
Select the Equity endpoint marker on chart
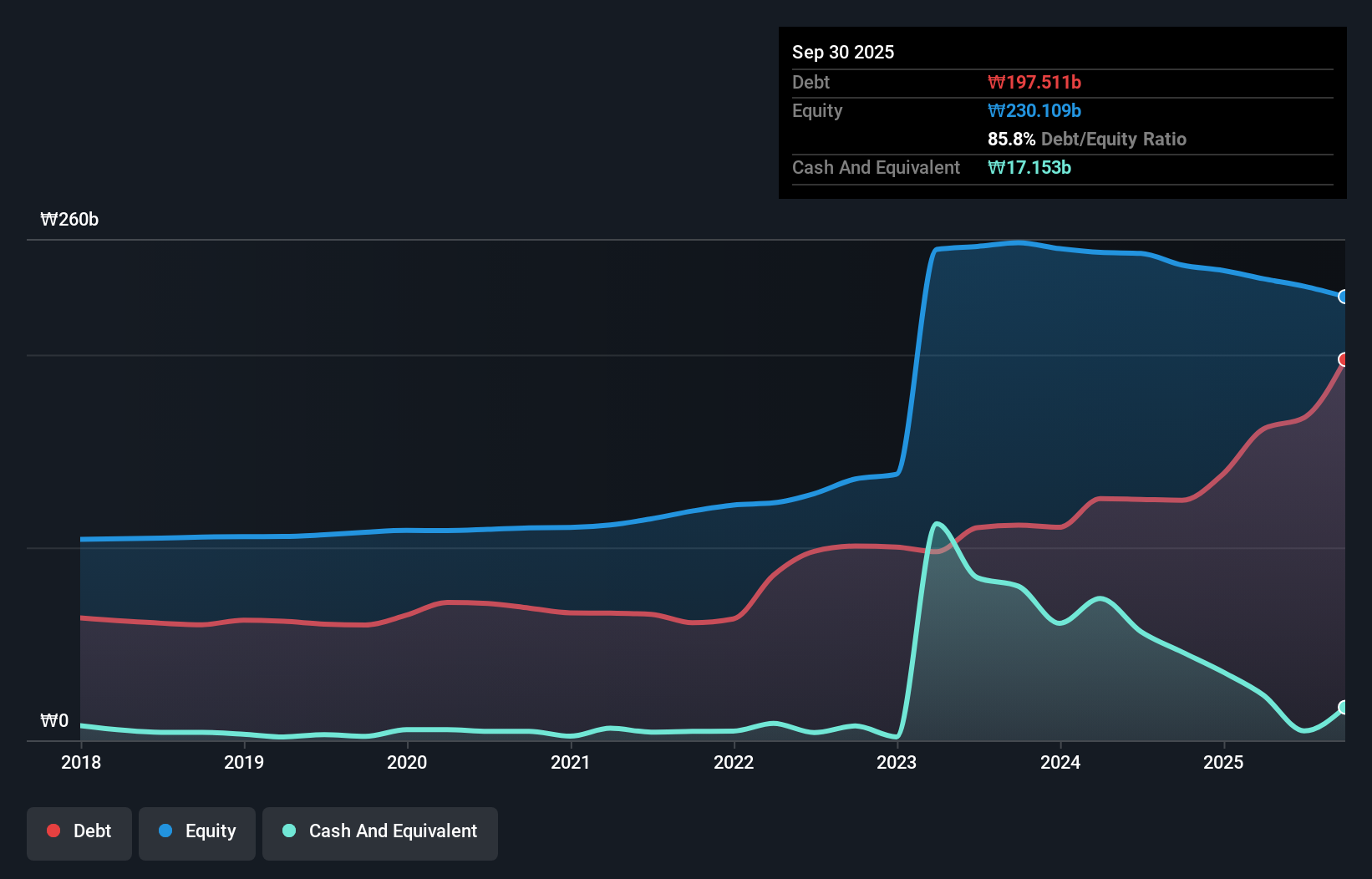coord(1344,297)
